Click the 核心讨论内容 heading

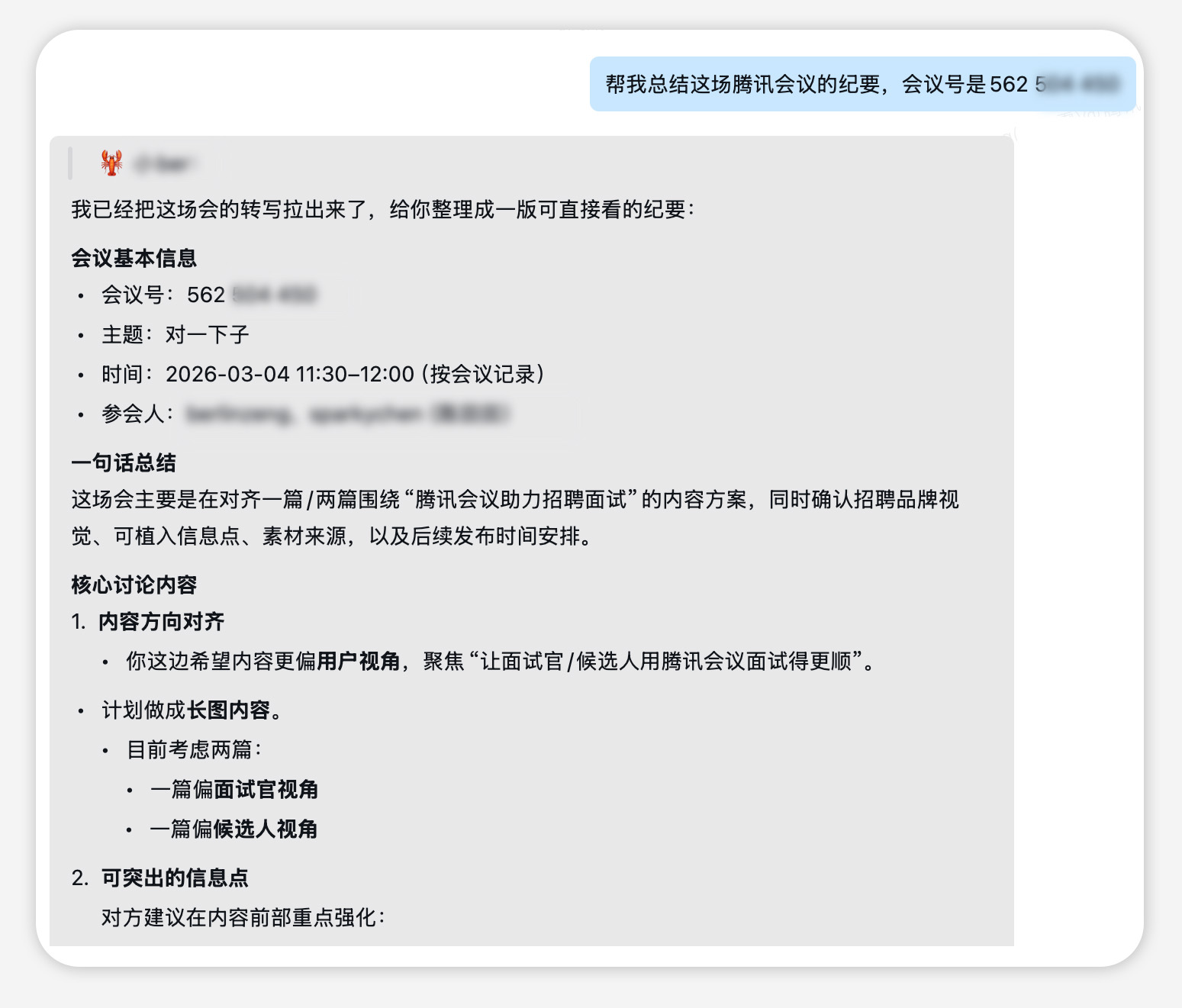pos(134,585)
